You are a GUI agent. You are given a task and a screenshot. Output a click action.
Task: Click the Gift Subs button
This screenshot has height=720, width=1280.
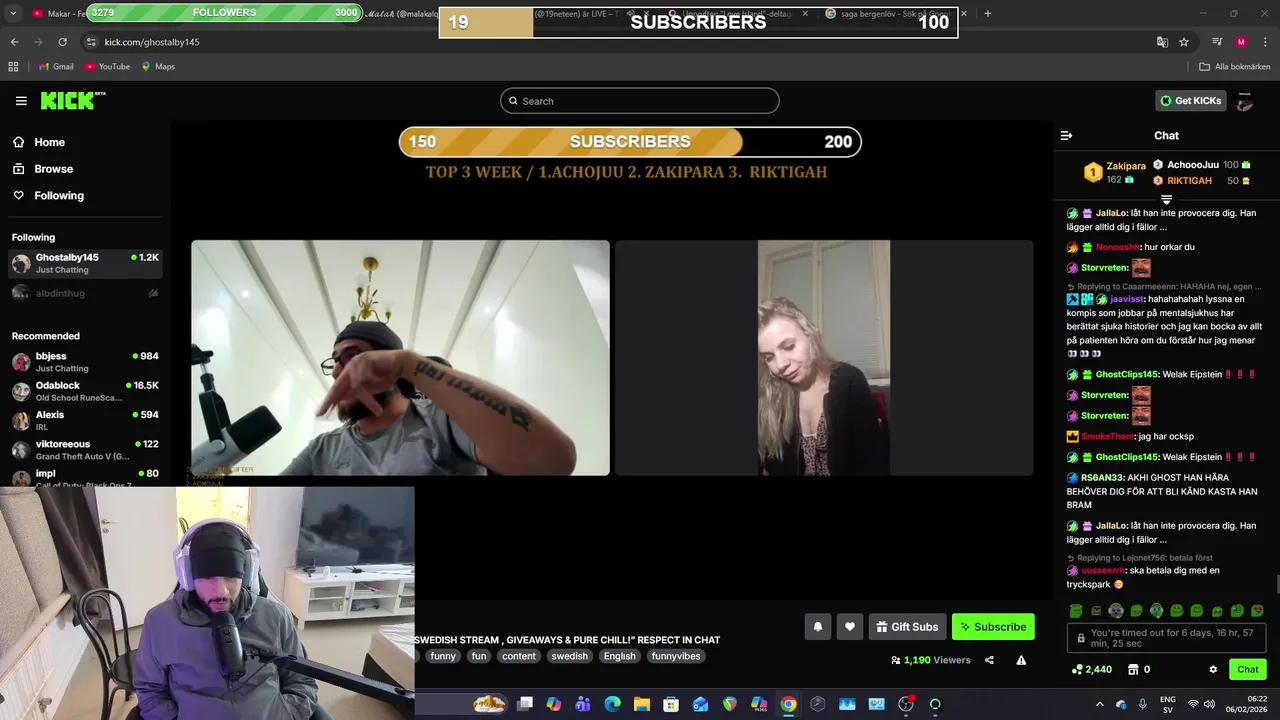[907, 627]
